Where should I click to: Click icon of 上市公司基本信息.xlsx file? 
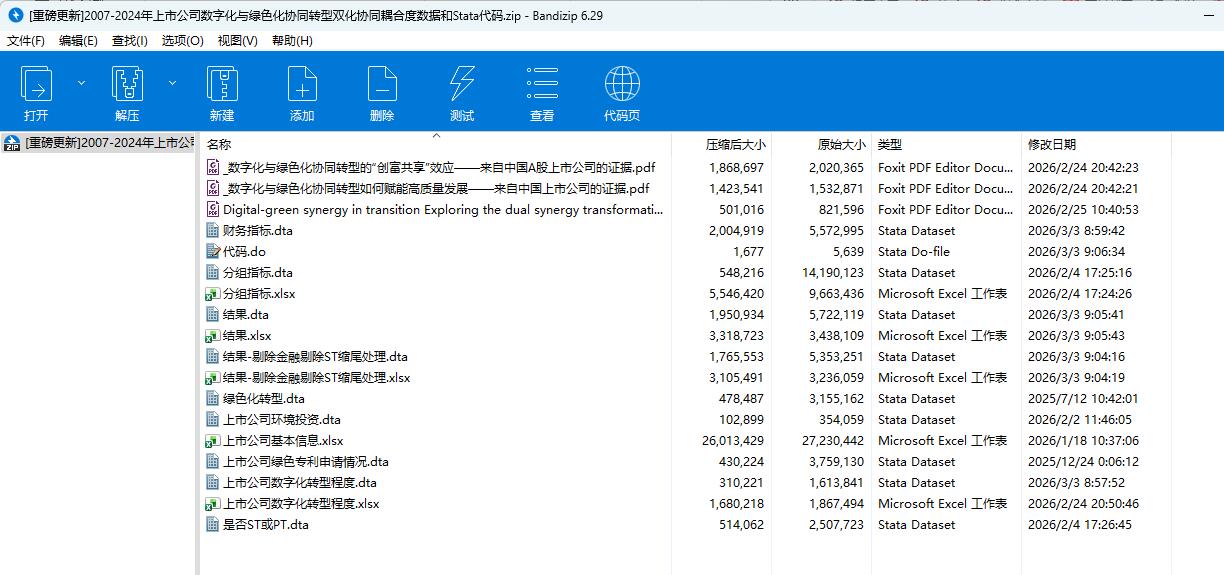[212, 440]
